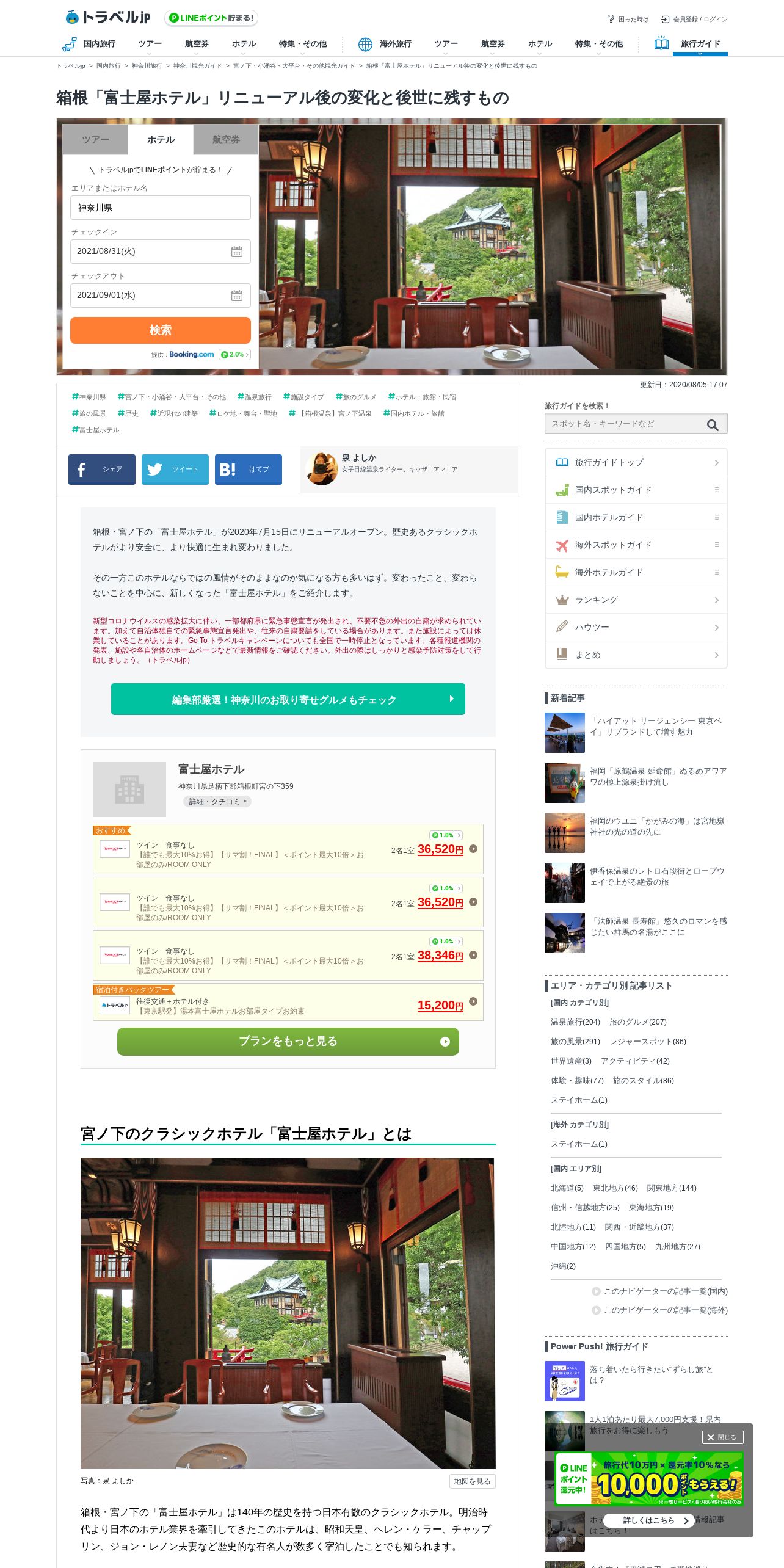Open the LINEポイント貯まる banner
The image size is (784, 1568).
click(211, 18)
